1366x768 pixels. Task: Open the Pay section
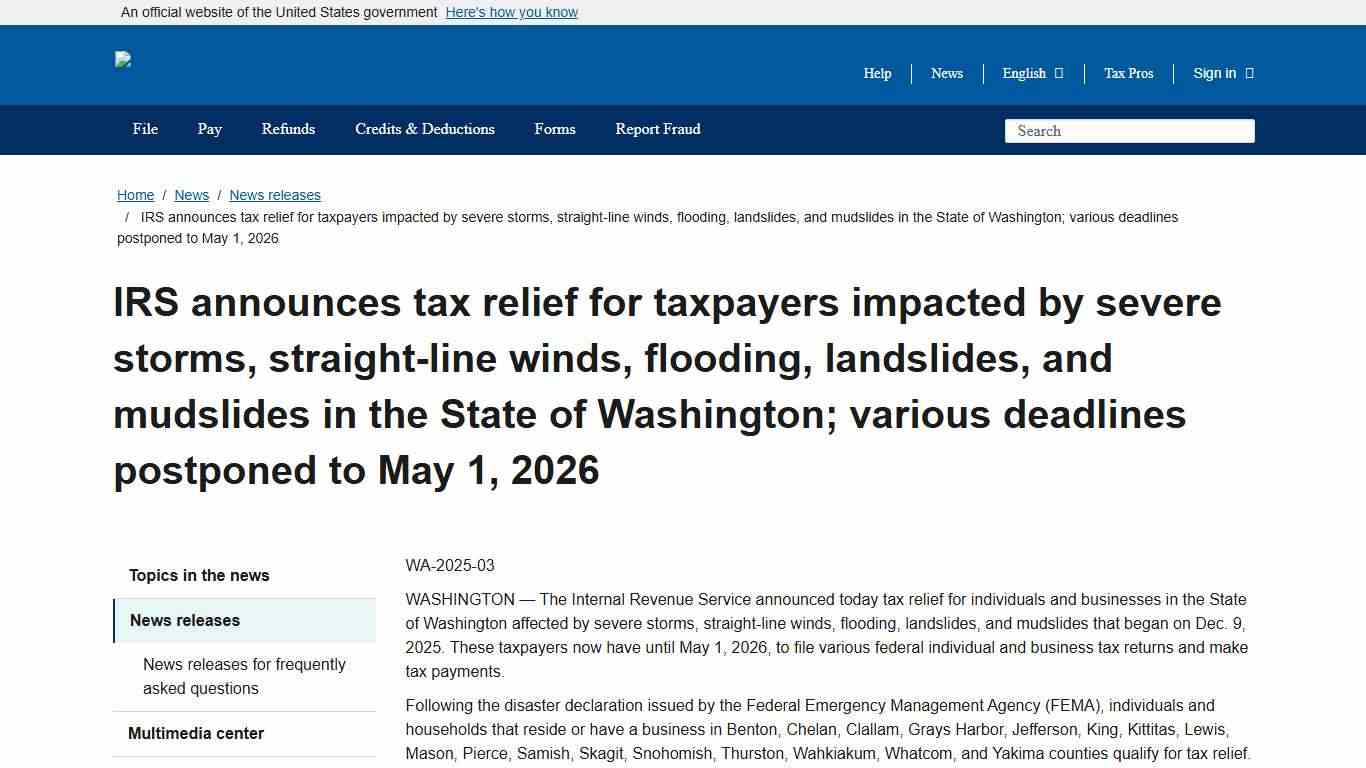(x=209, y=129)
